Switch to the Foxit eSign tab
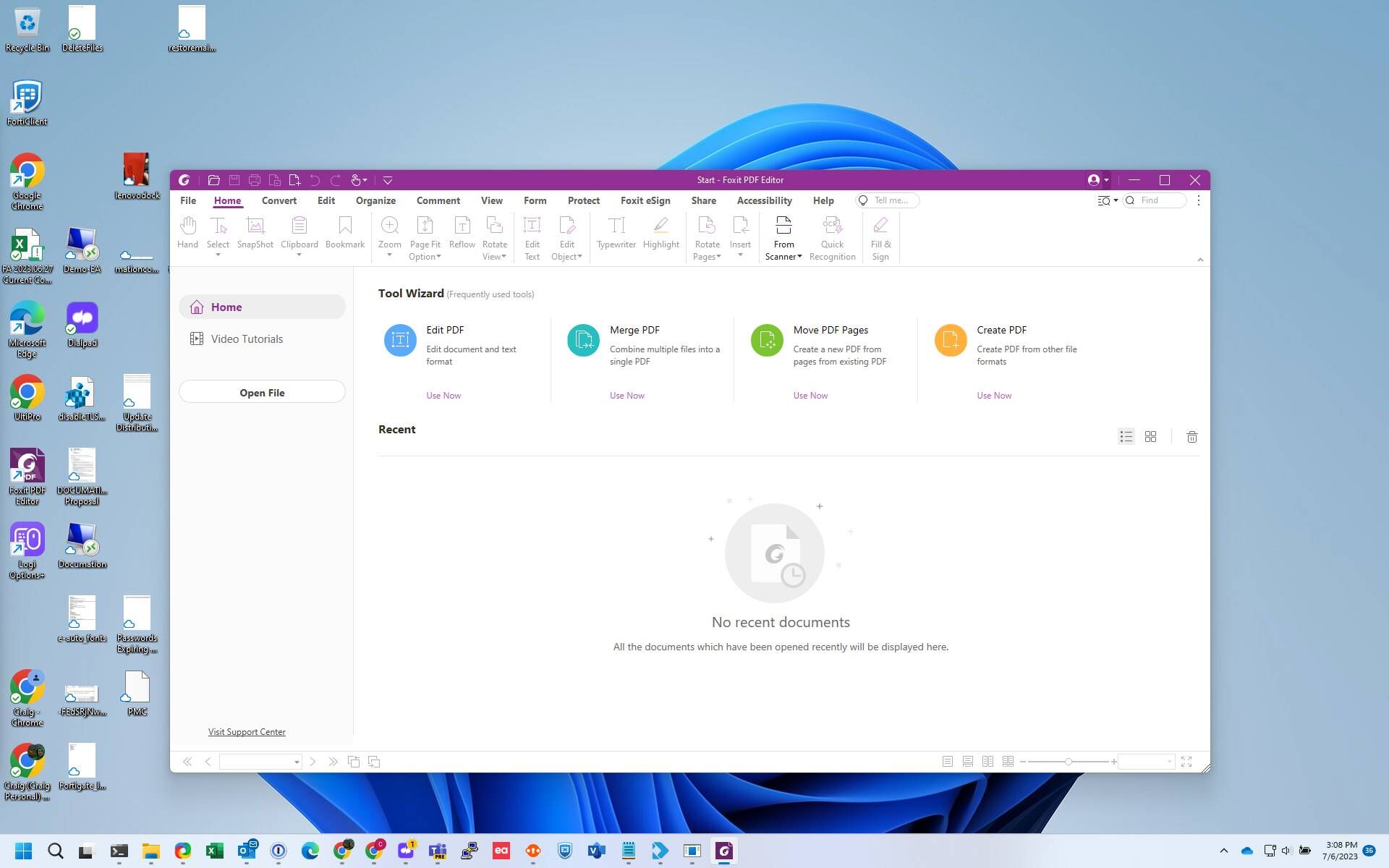Image resolution: width=1389 pixels, height=868 pixels. point(645,200)
